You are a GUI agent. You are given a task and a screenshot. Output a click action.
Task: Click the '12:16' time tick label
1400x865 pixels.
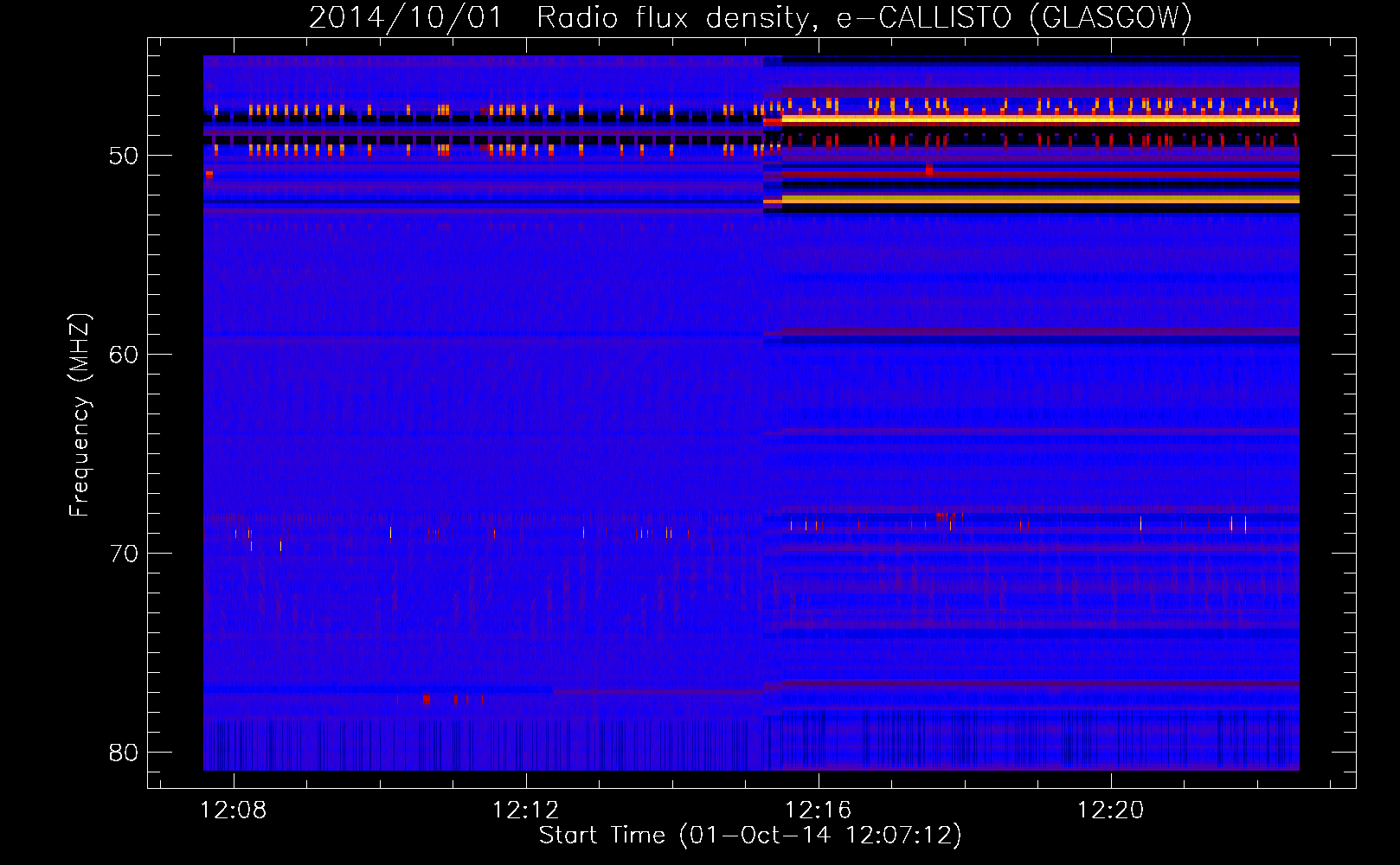tap(818, 811)
